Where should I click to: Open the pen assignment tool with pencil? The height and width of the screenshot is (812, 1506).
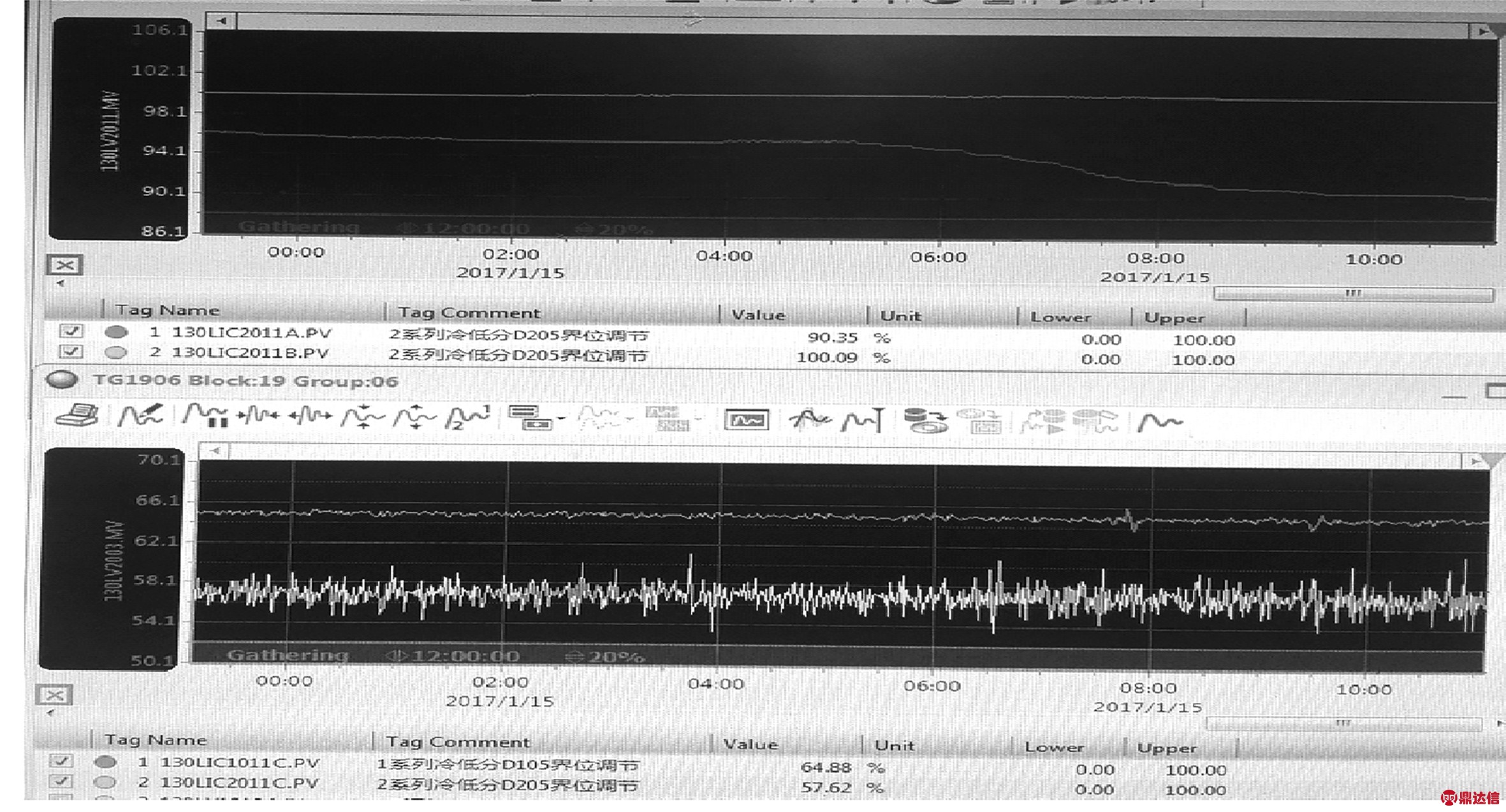coord(140,416)
